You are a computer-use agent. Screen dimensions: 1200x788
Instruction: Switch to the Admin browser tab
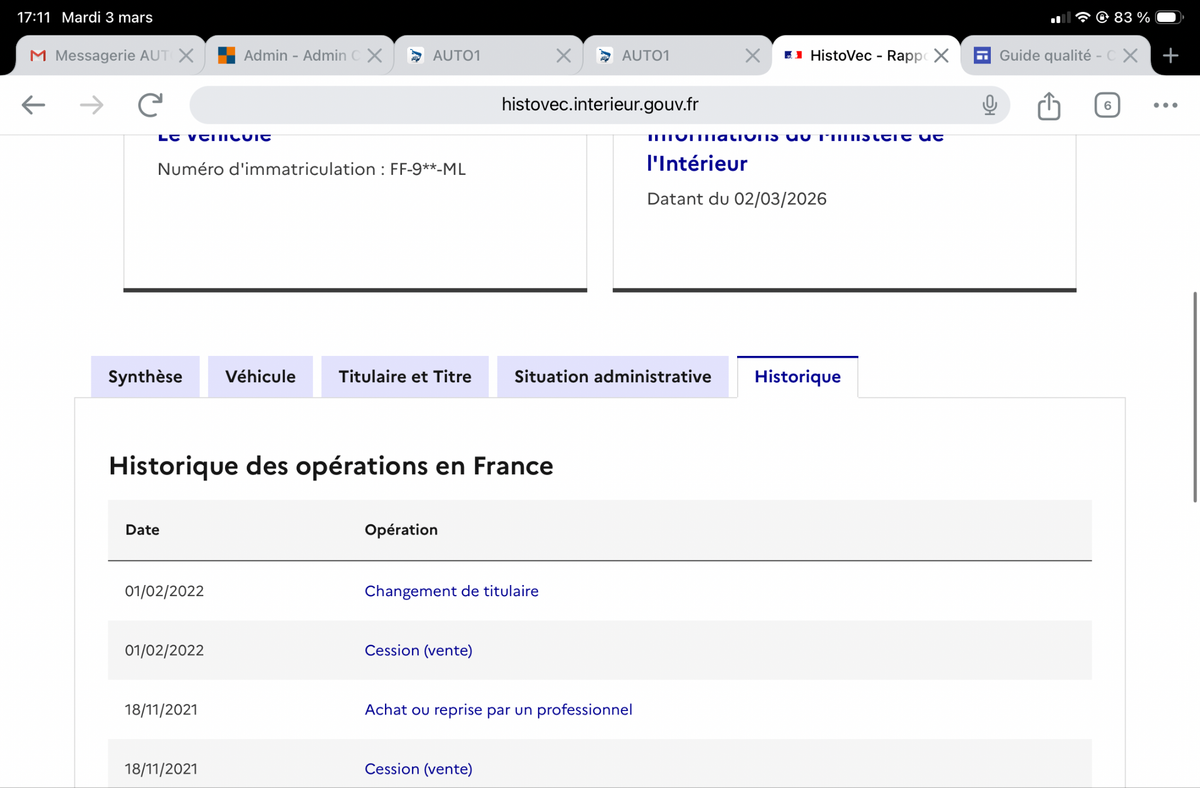[x=290, y=56]
